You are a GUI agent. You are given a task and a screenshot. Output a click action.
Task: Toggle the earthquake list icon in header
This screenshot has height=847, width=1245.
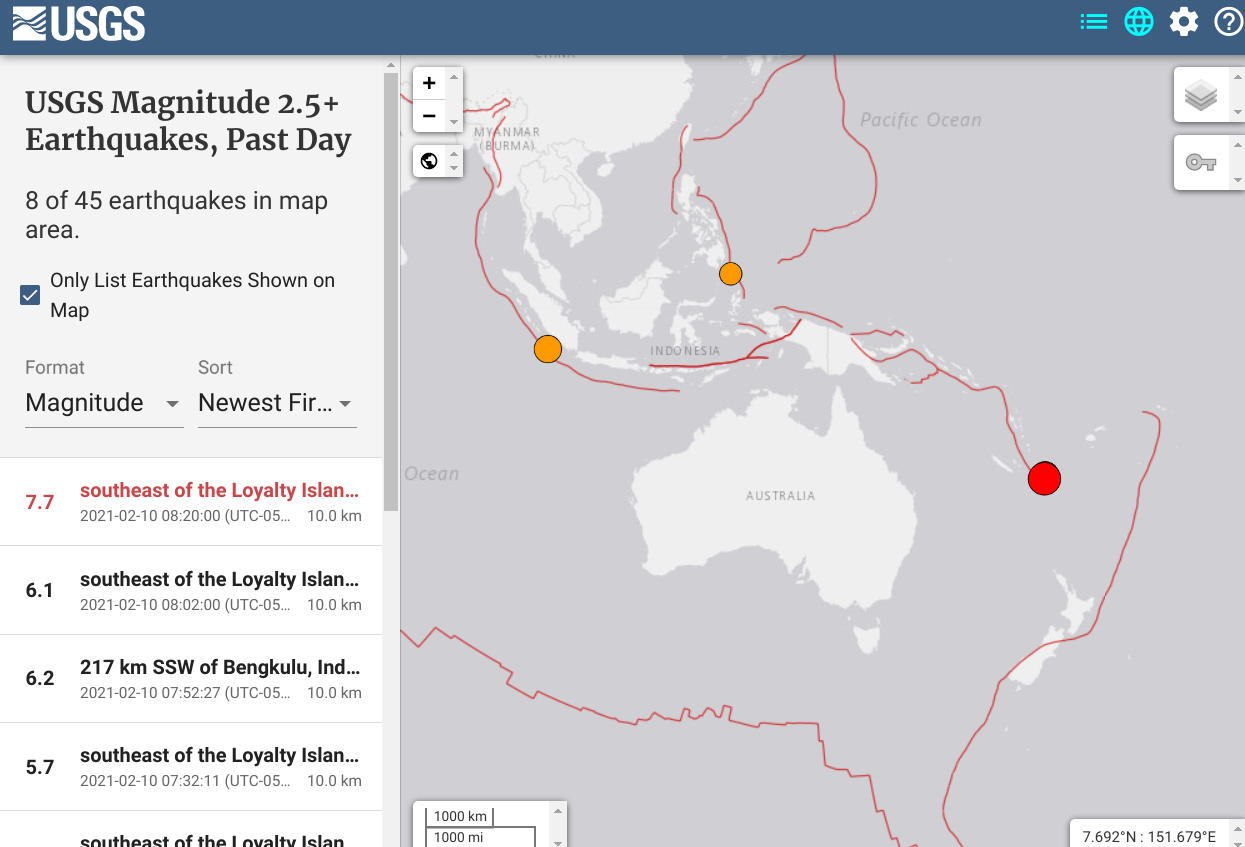point(1094,22)
